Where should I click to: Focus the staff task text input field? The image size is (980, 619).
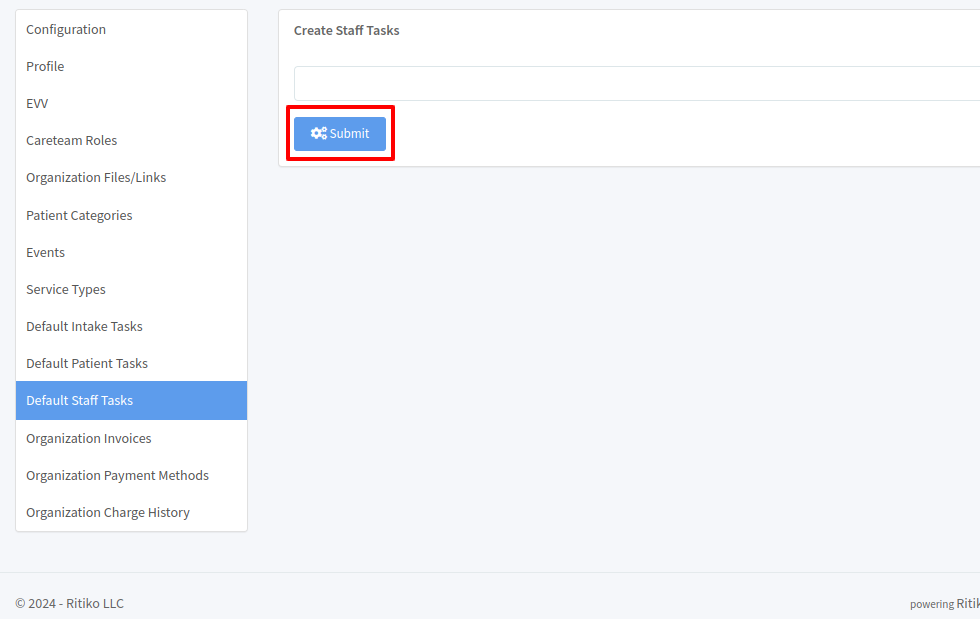[636, 84]
